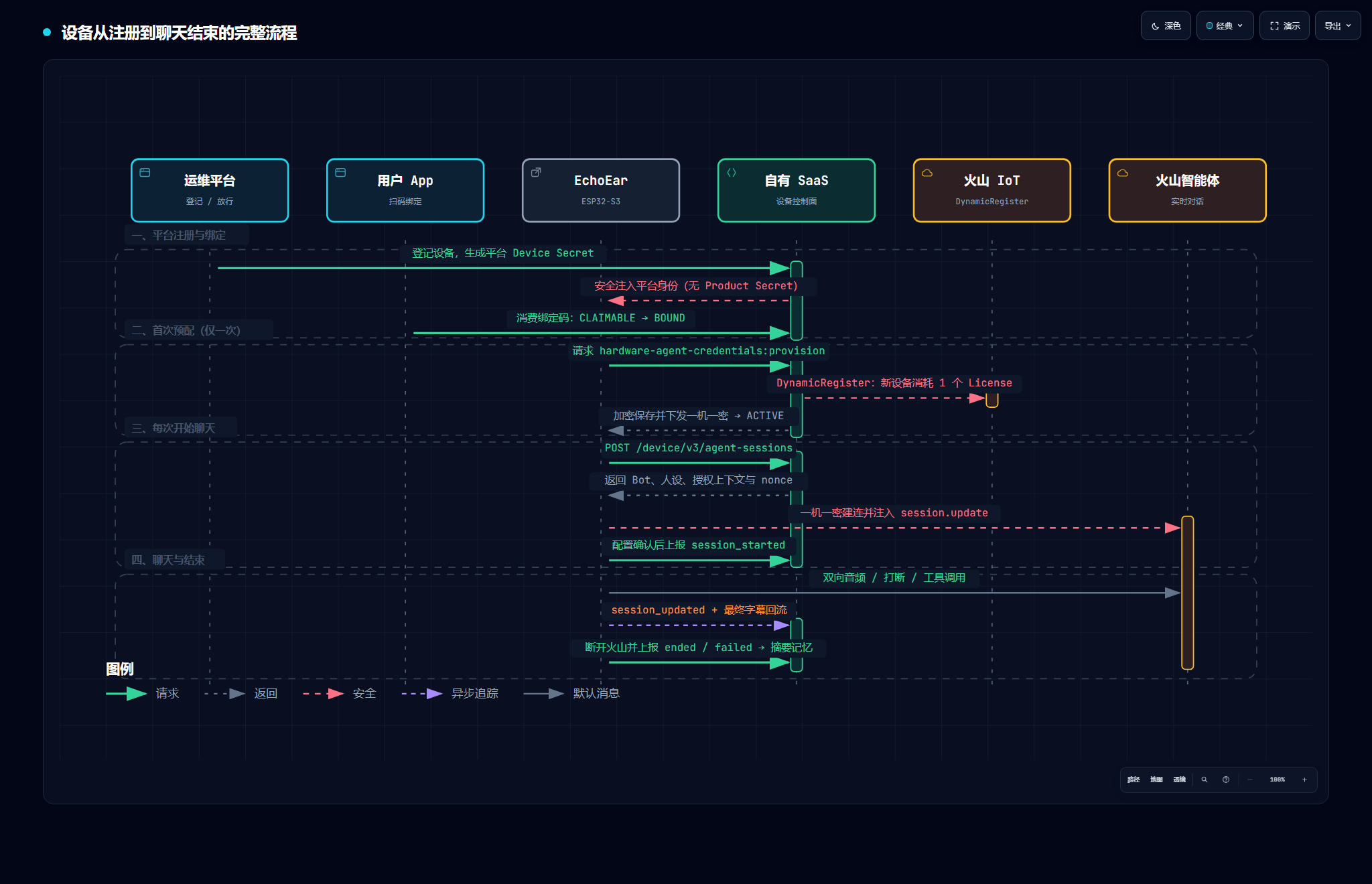Click the window icon on 用户 App
1372x884 pixels.
(340, 173)
